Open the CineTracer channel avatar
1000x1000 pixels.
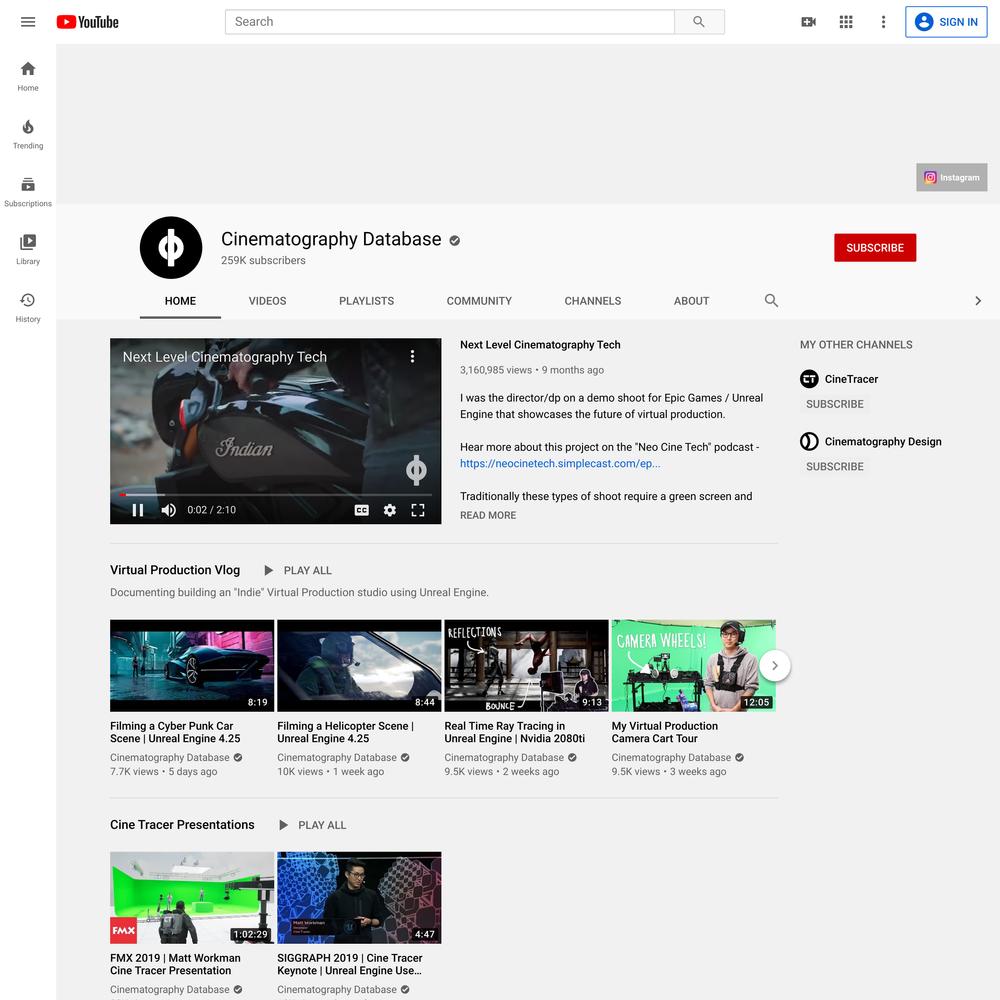pos(809,379)
